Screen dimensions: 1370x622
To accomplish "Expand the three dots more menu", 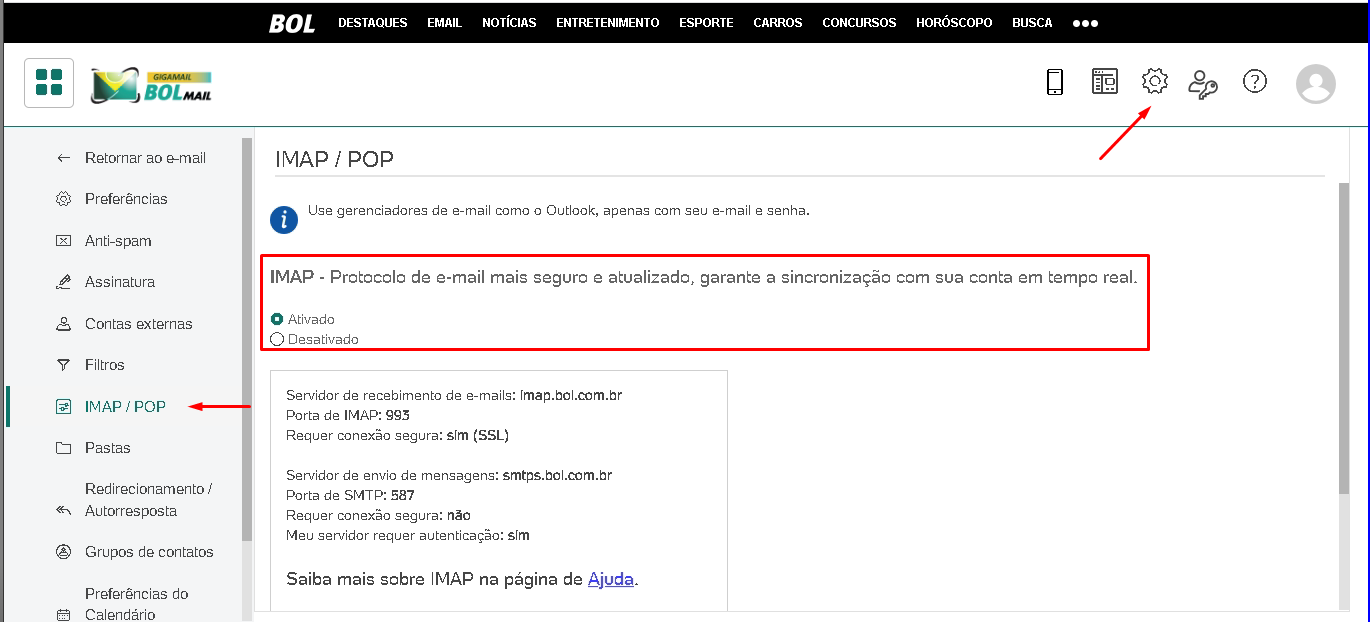I will point(1085,22).
